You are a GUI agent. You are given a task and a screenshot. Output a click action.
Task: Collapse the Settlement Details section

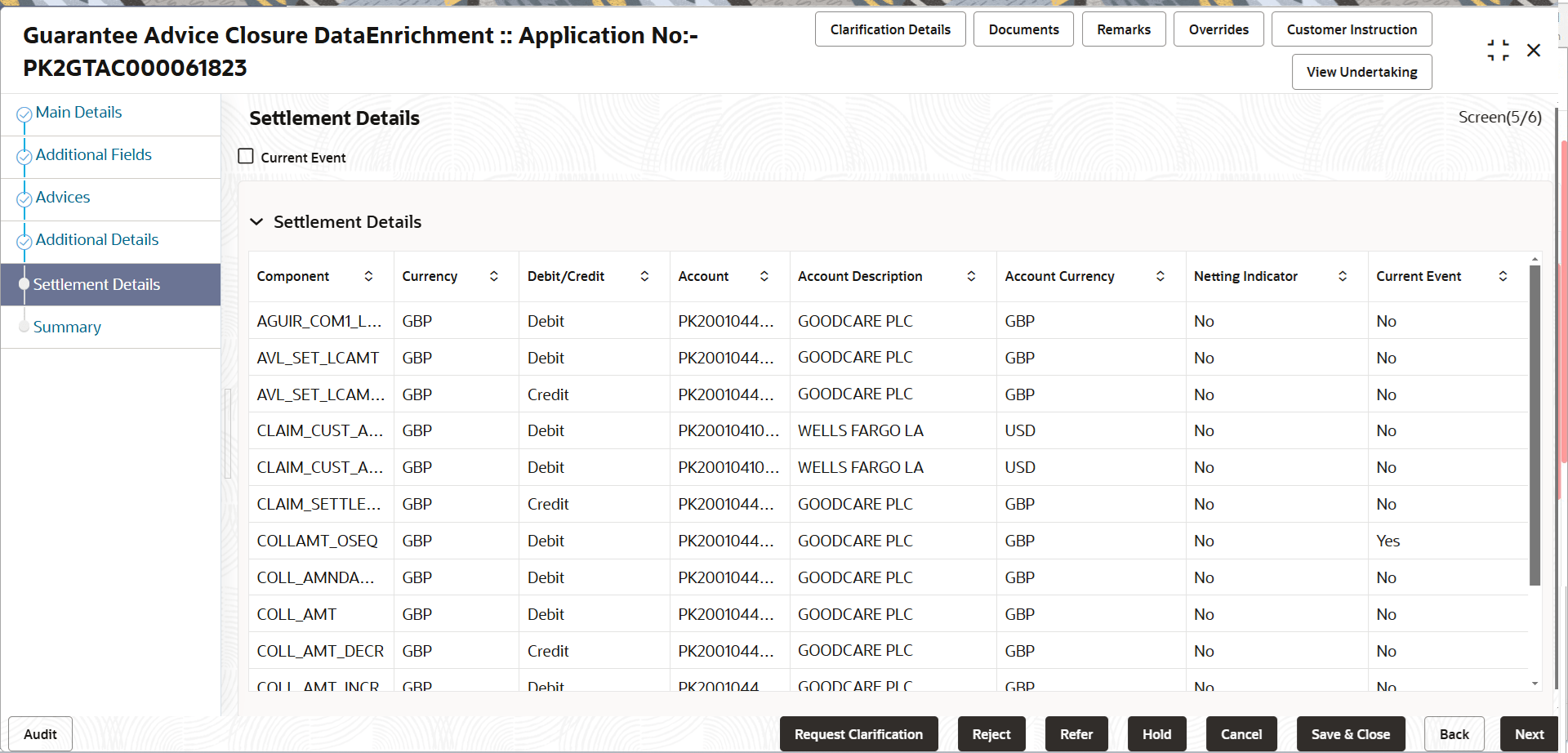point(256,221)
